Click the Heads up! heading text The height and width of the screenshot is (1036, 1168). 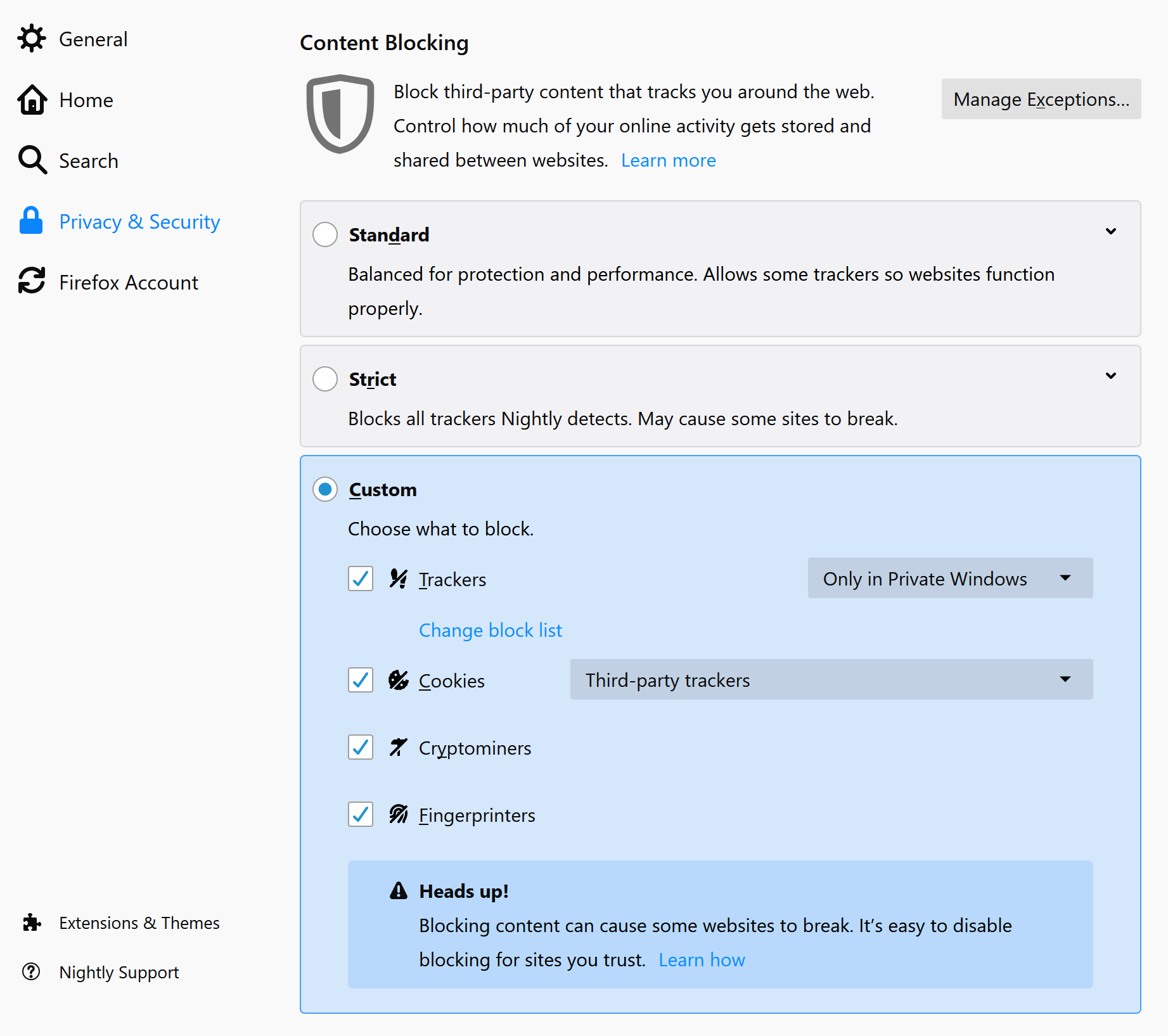pyautogui.click(x=464, y=892)
